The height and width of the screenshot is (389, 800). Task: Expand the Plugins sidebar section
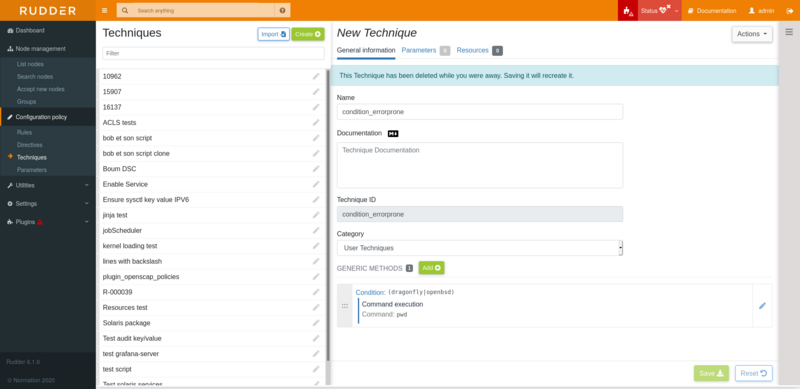(48, 222)
